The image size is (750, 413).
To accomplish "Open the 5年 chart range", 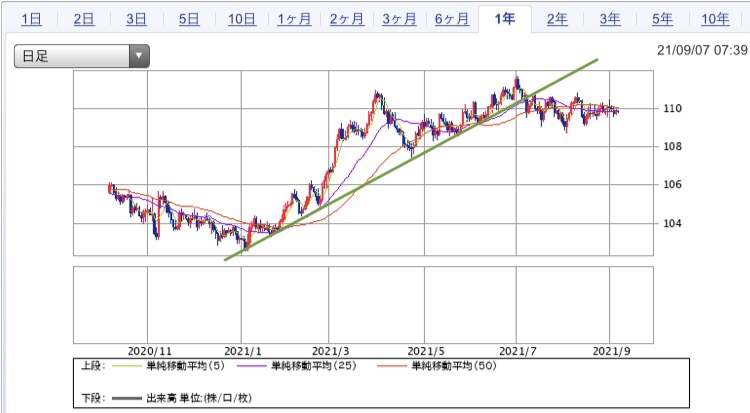I will click(662, 19).
